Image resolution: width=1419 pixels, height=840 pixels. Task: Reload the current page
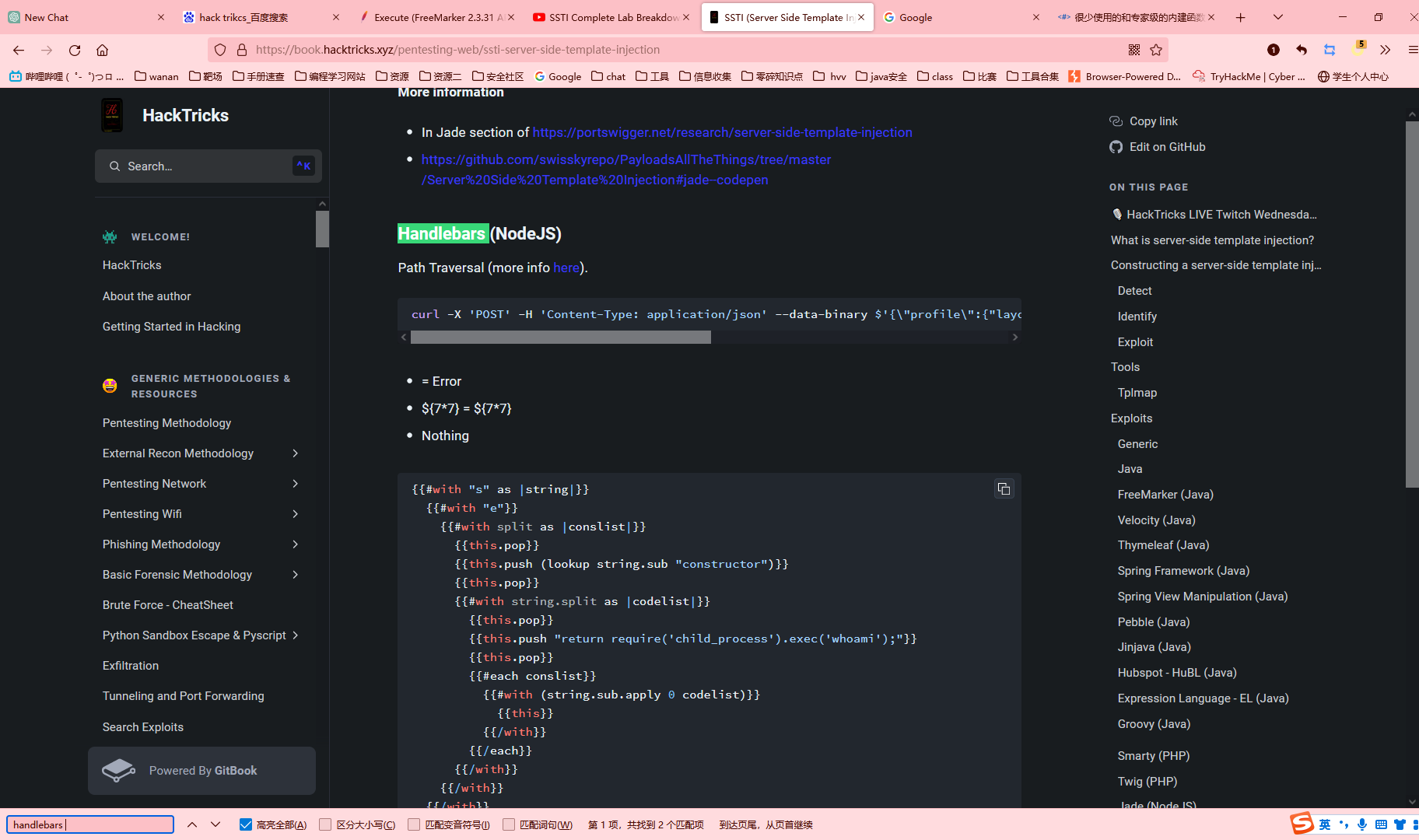pos(75,50)
